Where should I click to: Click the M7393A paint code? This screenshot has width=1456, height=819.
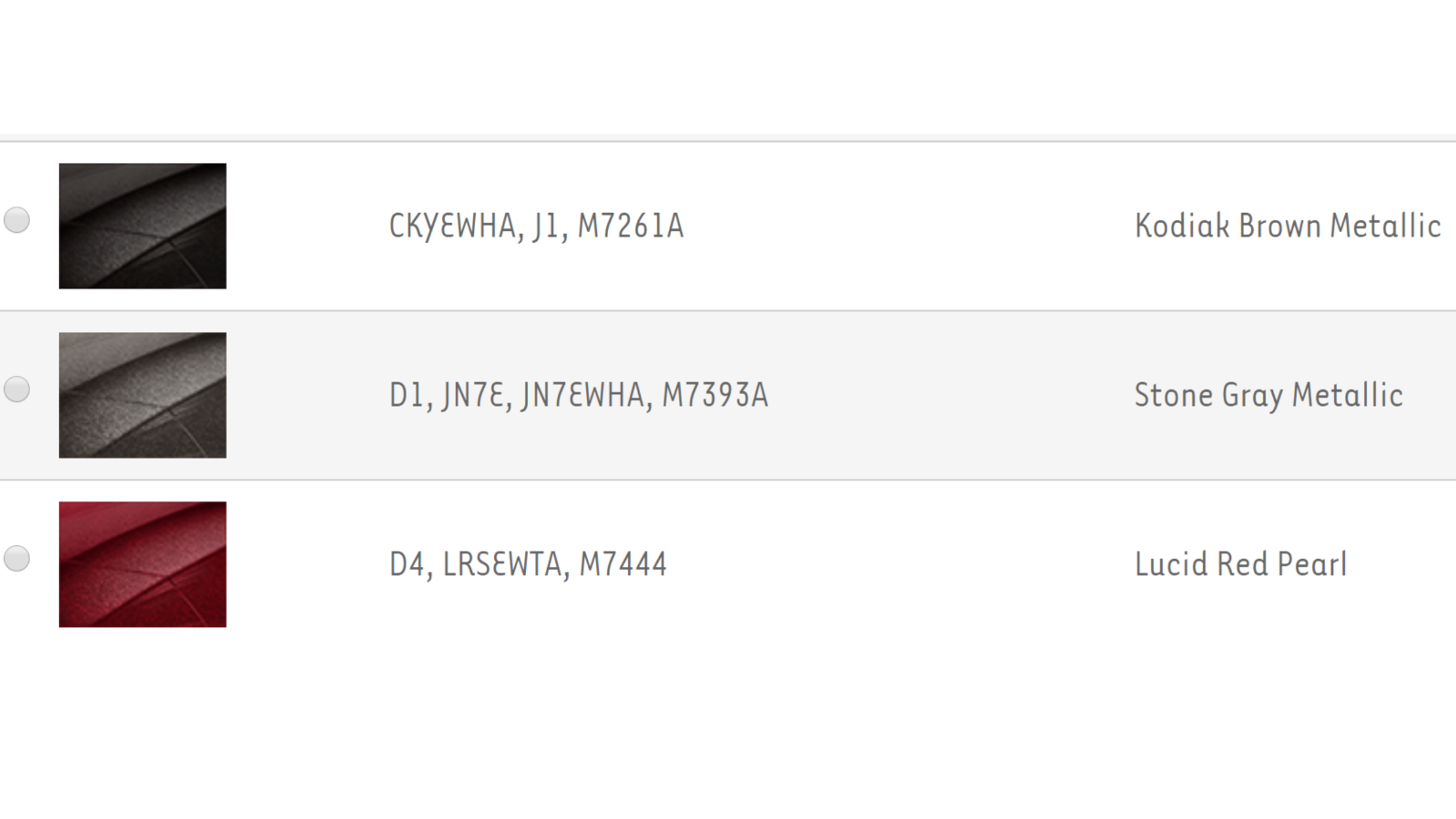pyautogui.click(x=715, y=395)
